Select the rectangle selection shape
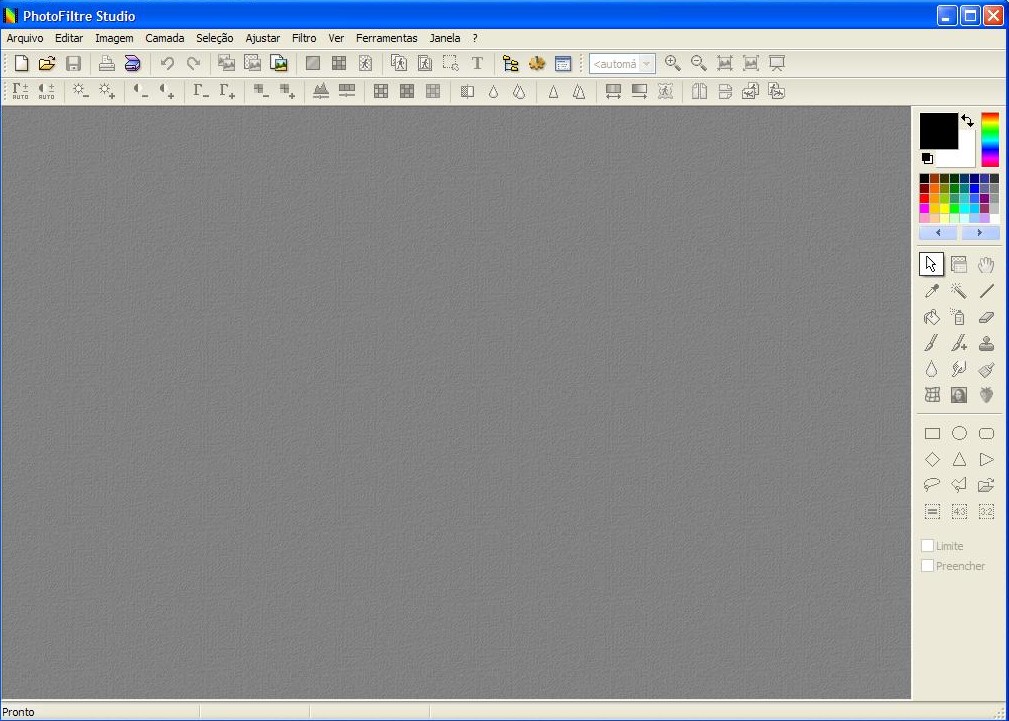1009x721 pixels. [x=932, y=434]
